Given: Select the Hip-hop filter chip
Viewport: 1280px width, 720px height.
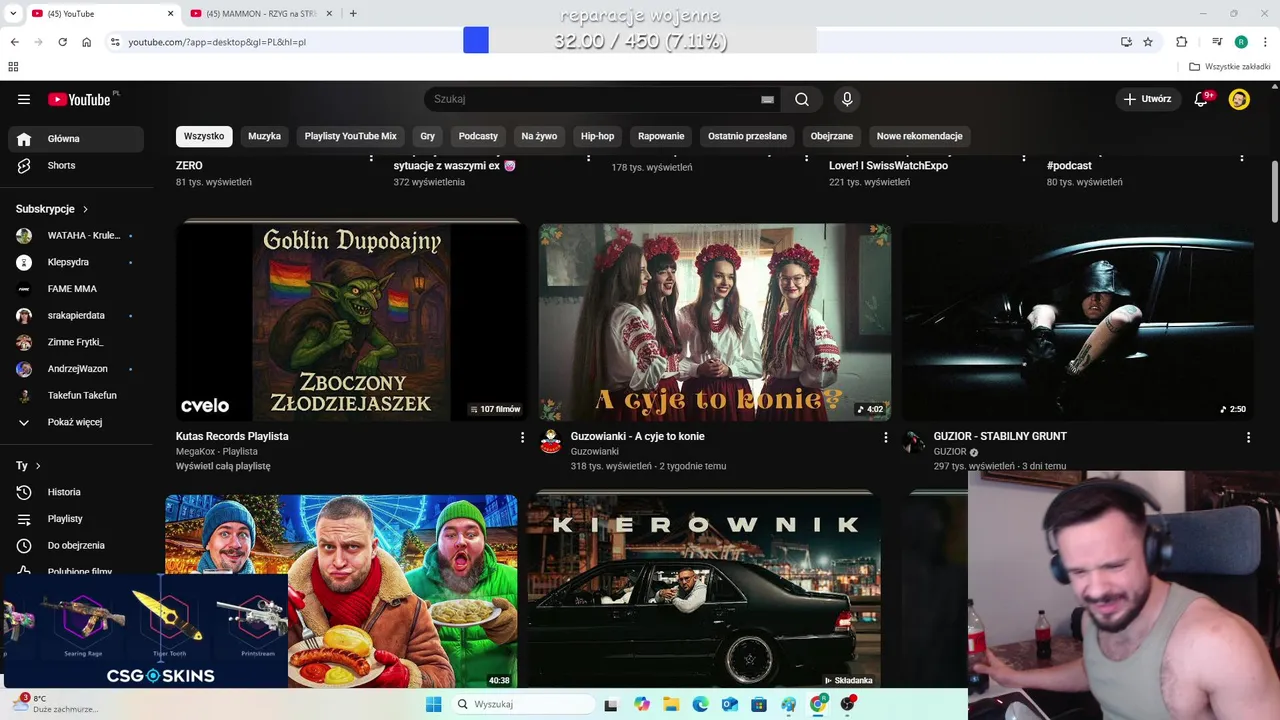Looking at the screenshot, I should point(597,136).
